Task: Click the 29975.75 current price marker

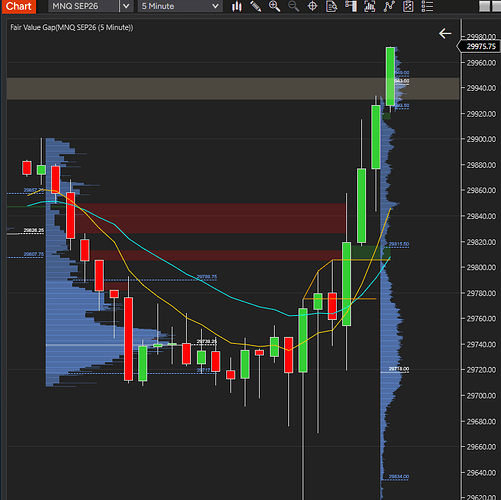Action: pos(479,46)
